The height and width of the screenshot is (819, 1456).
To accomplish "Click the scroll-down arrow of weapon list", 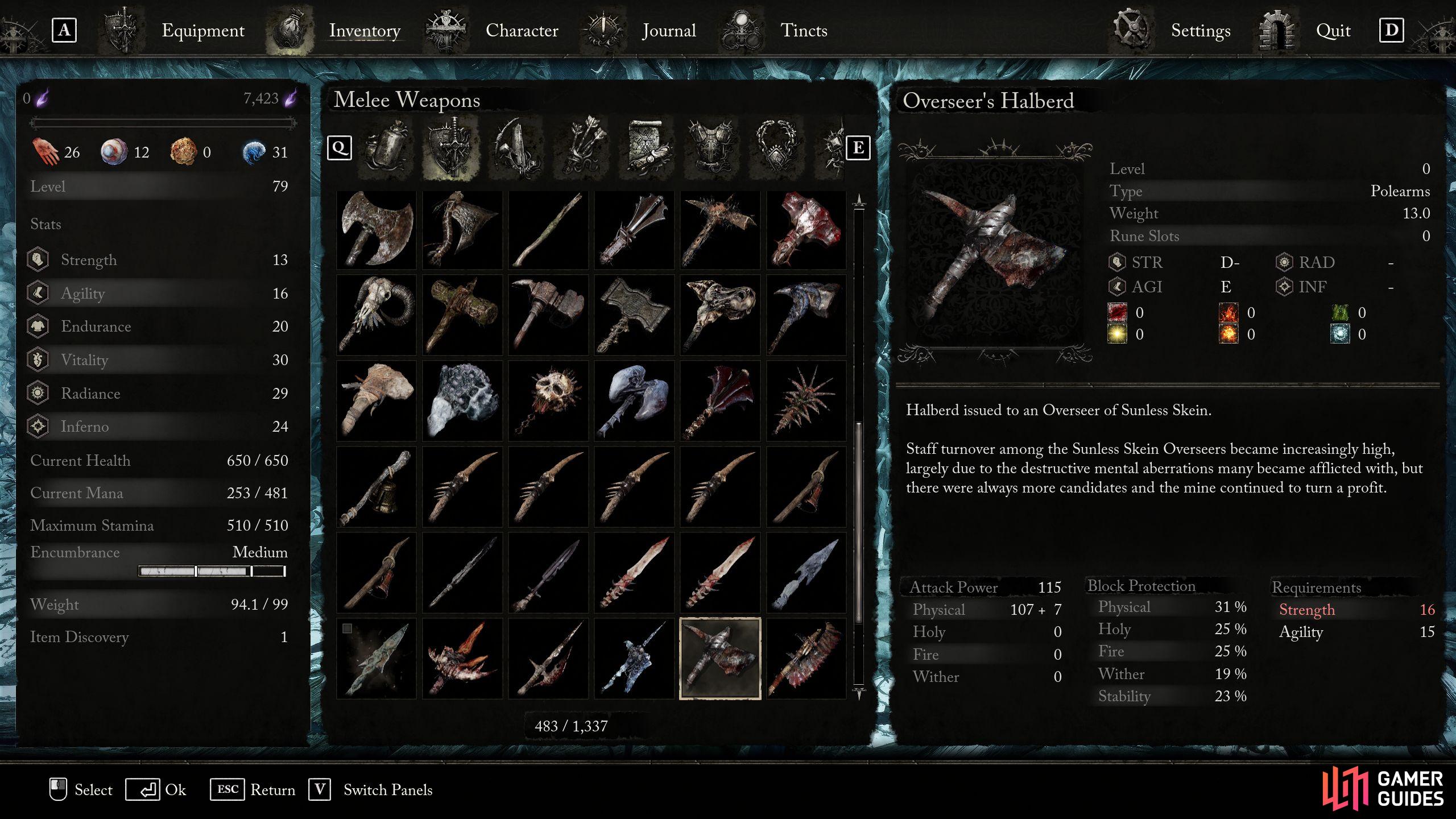I will pos(859,692).
